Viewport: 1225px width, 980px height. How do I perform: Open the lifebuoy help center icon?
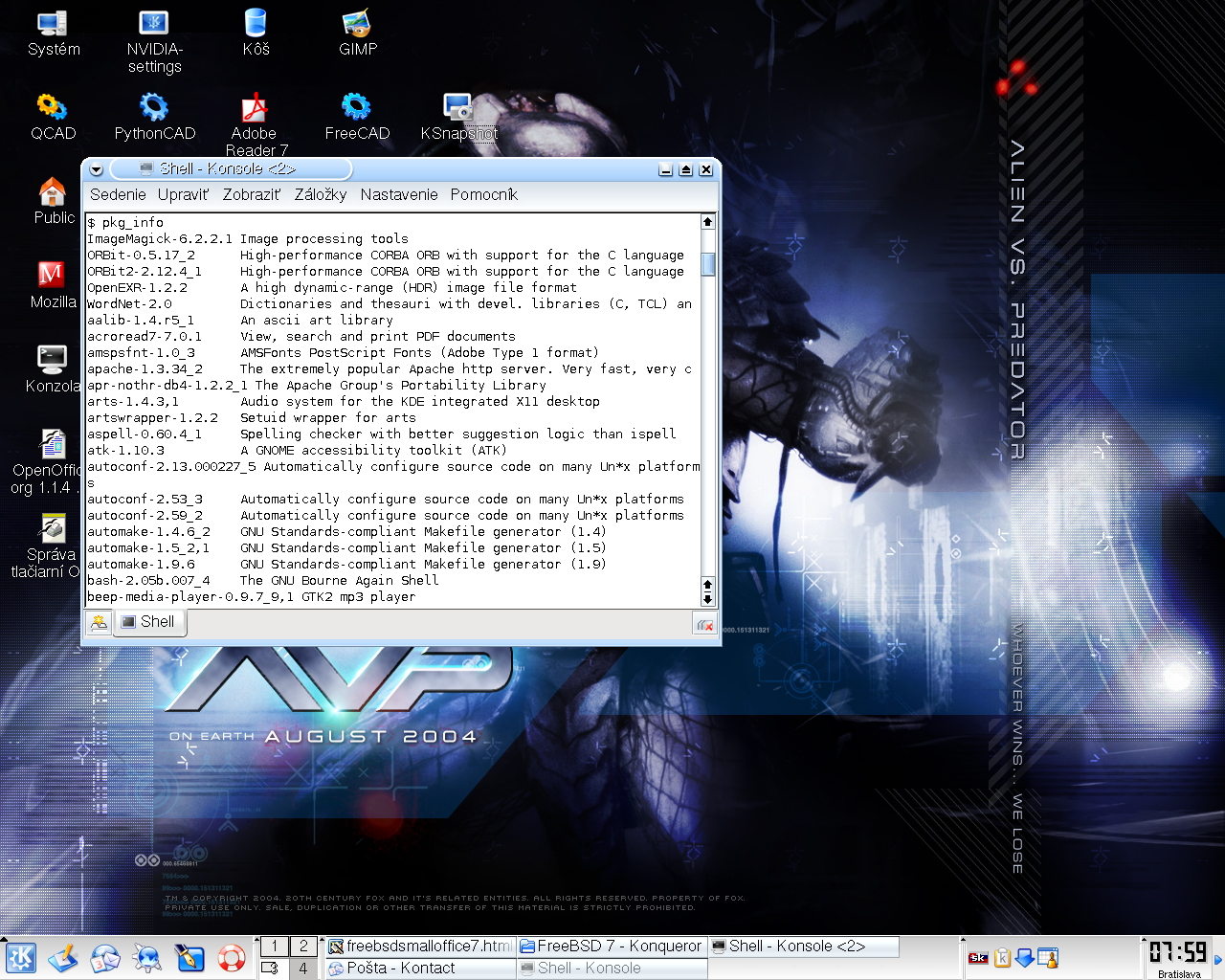pos(232,957)
